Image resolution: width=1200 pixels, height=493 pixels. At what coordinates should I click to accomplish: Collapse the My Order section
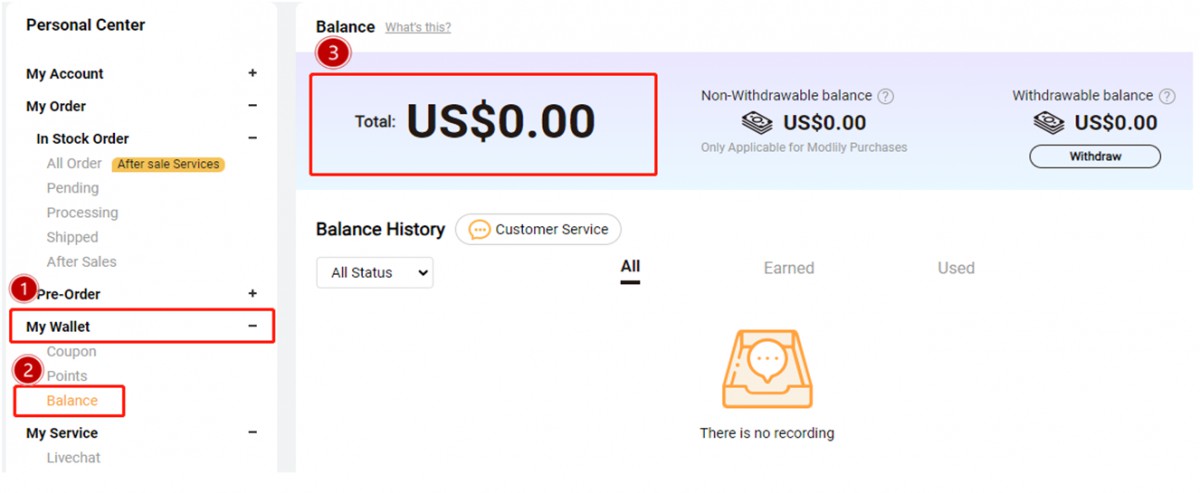(x=252, y=106)
